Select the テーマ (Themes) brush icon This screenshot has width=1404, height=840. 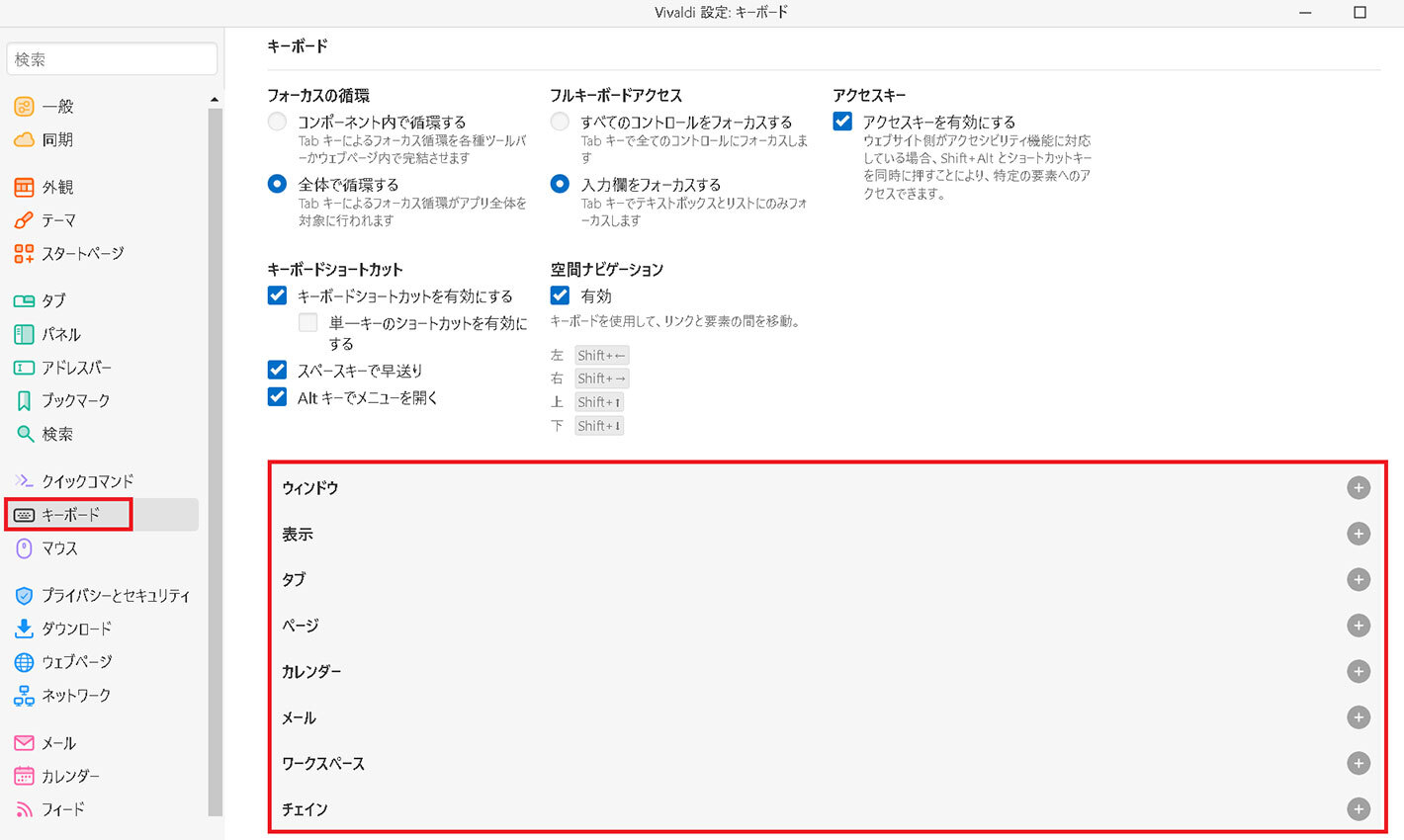pyautogui.click(x=24, y=220)
